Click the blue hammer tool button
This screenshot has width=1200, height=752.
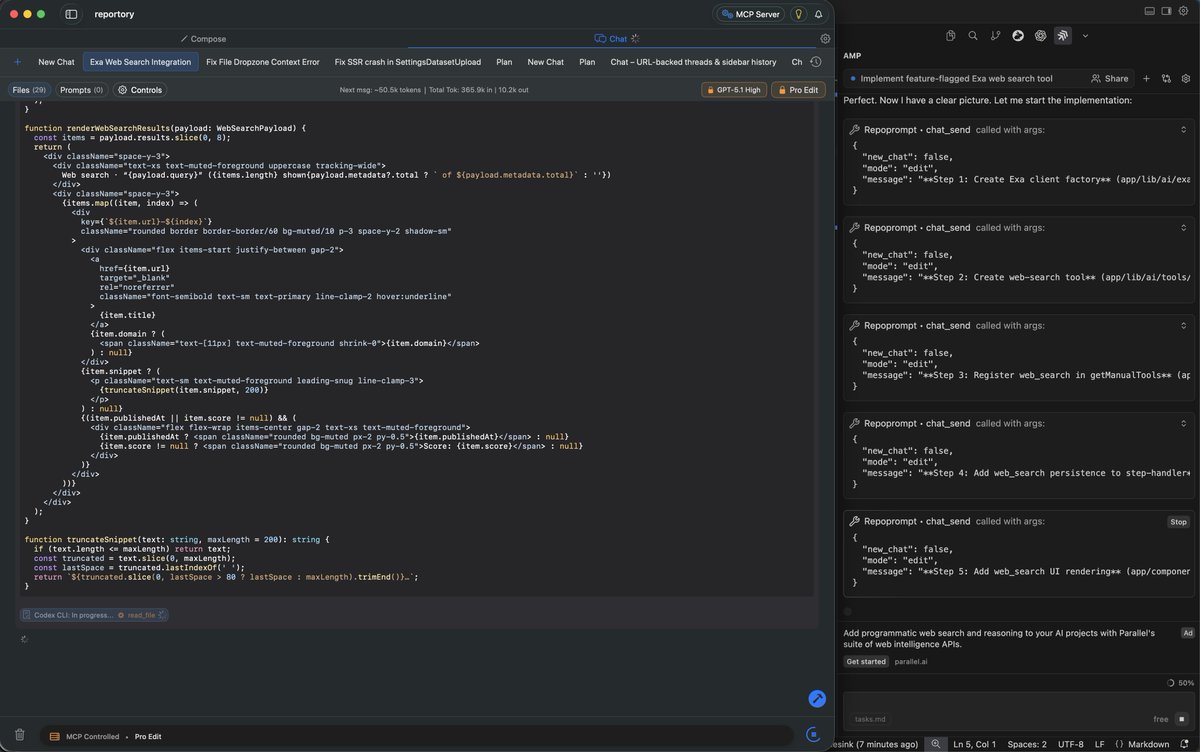pyautogui.click(x=816, y=699)
